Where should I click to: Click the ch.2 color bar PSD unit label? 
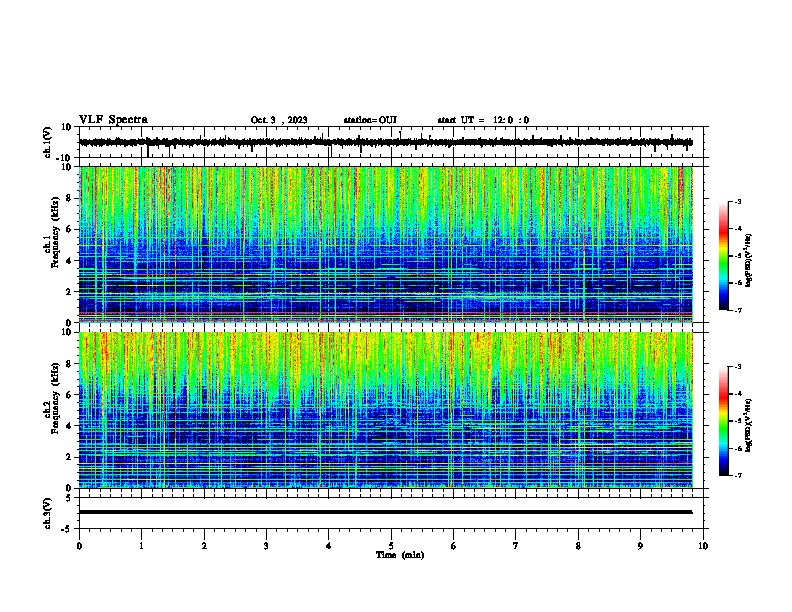click(x=749, y=425)
